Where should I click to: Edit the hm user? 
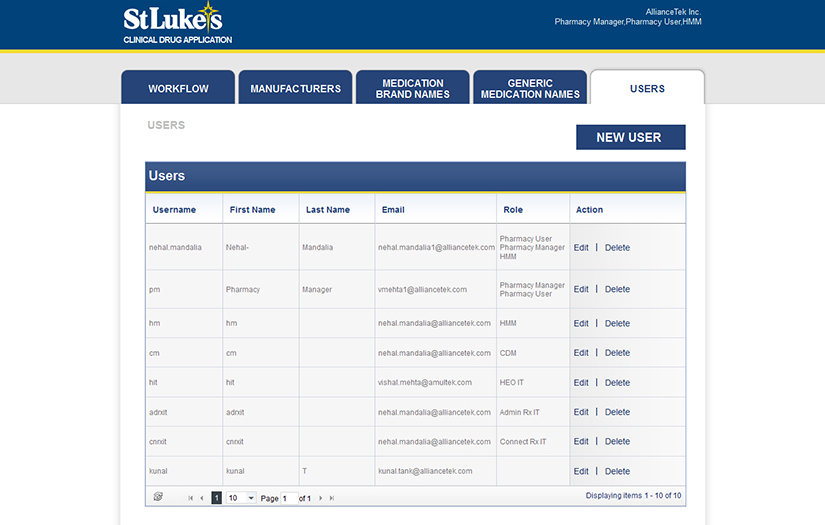coord(581,324)
